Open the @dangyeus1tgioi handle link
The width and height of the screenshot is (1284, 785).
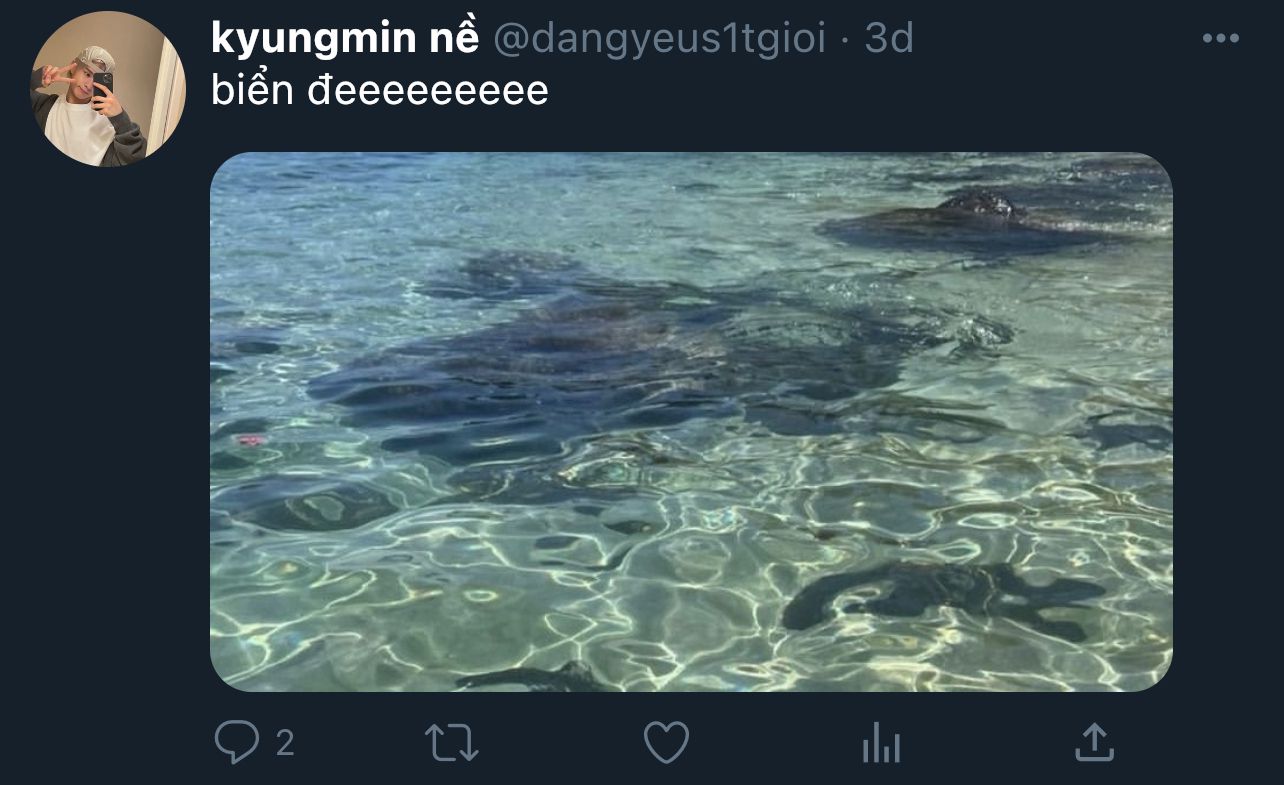tap(661, 39)
